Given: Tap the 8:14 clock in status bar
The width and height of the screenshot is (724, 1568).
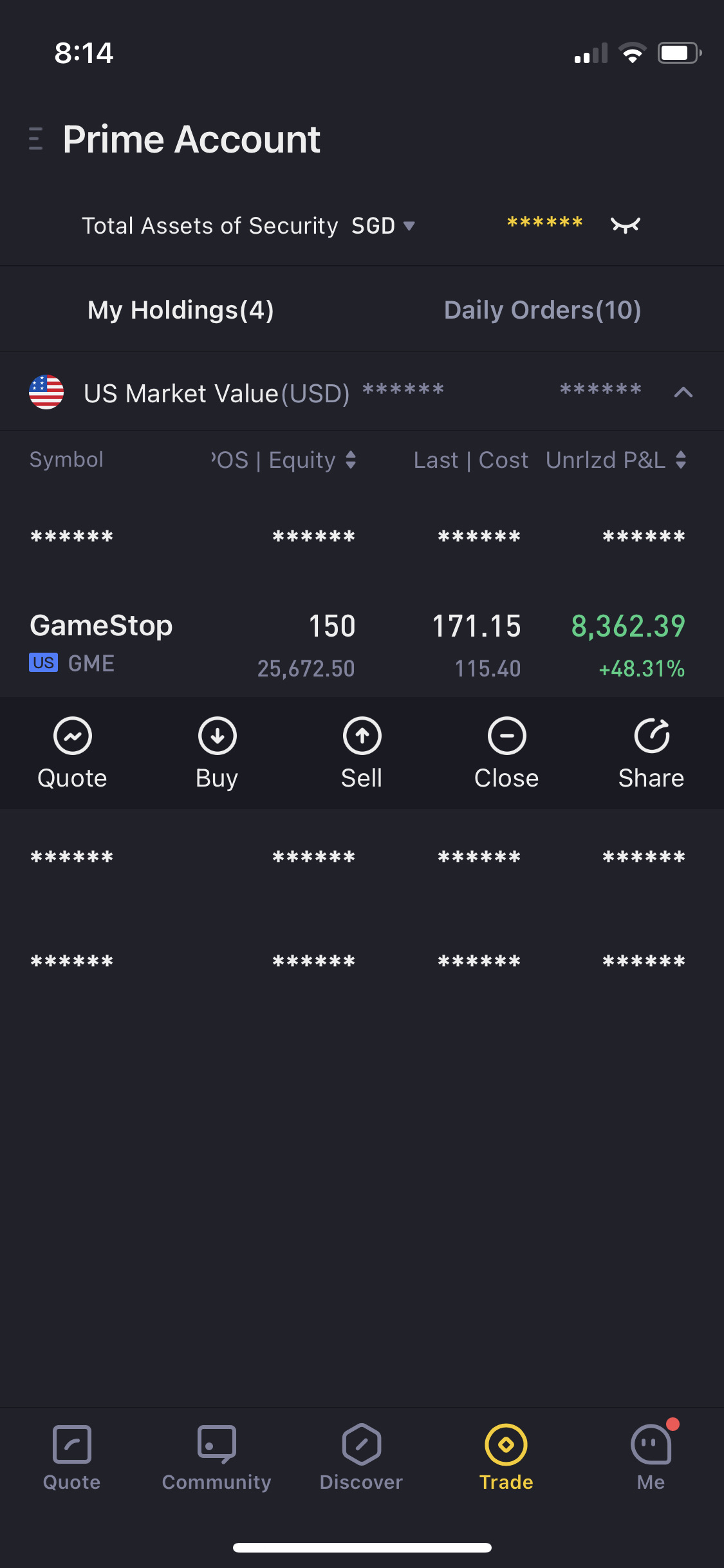Looking at the screenshot, I should click(84, 53).
